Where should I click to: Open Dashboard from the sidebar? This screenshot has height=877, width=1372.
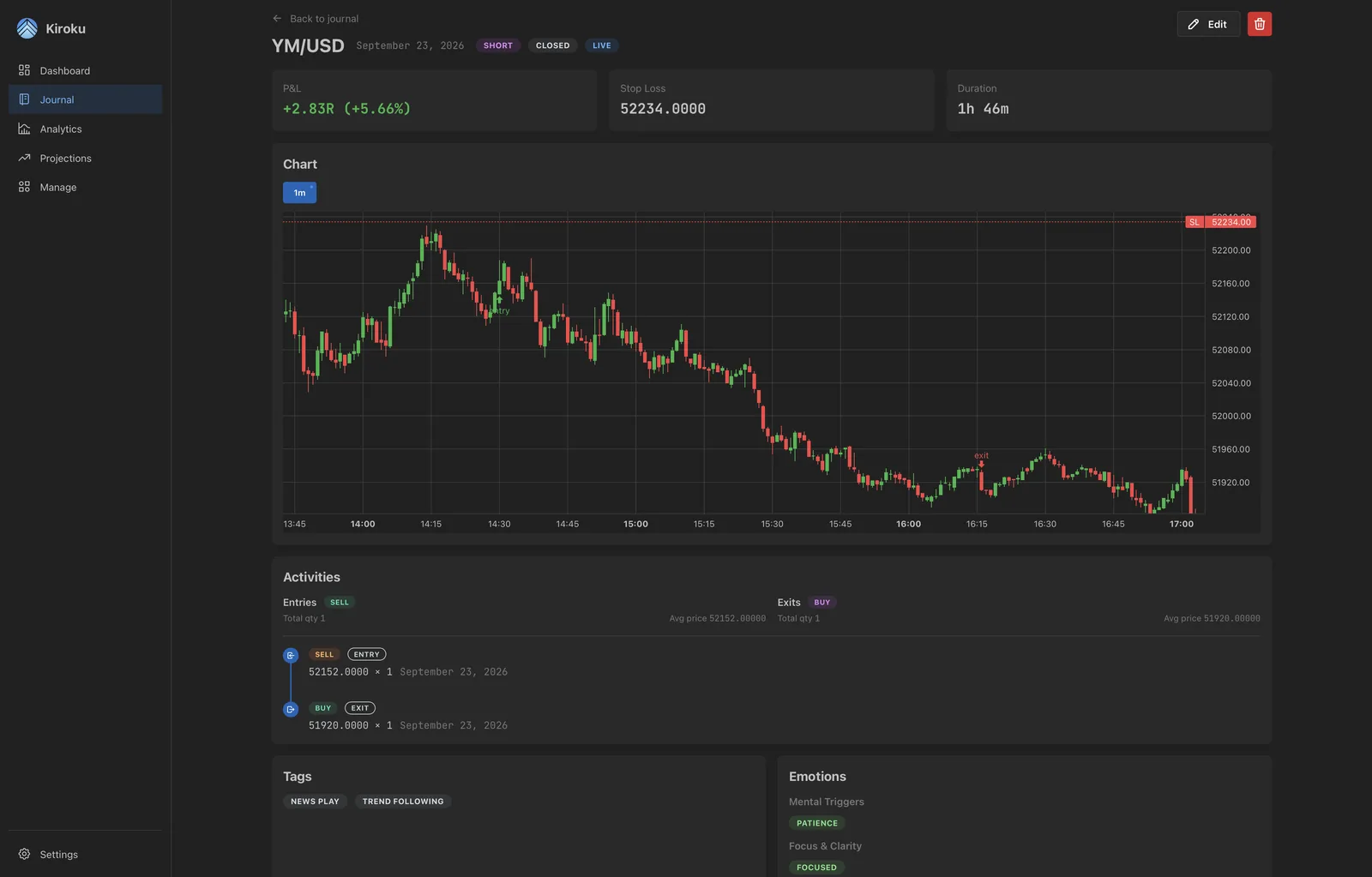85,70
